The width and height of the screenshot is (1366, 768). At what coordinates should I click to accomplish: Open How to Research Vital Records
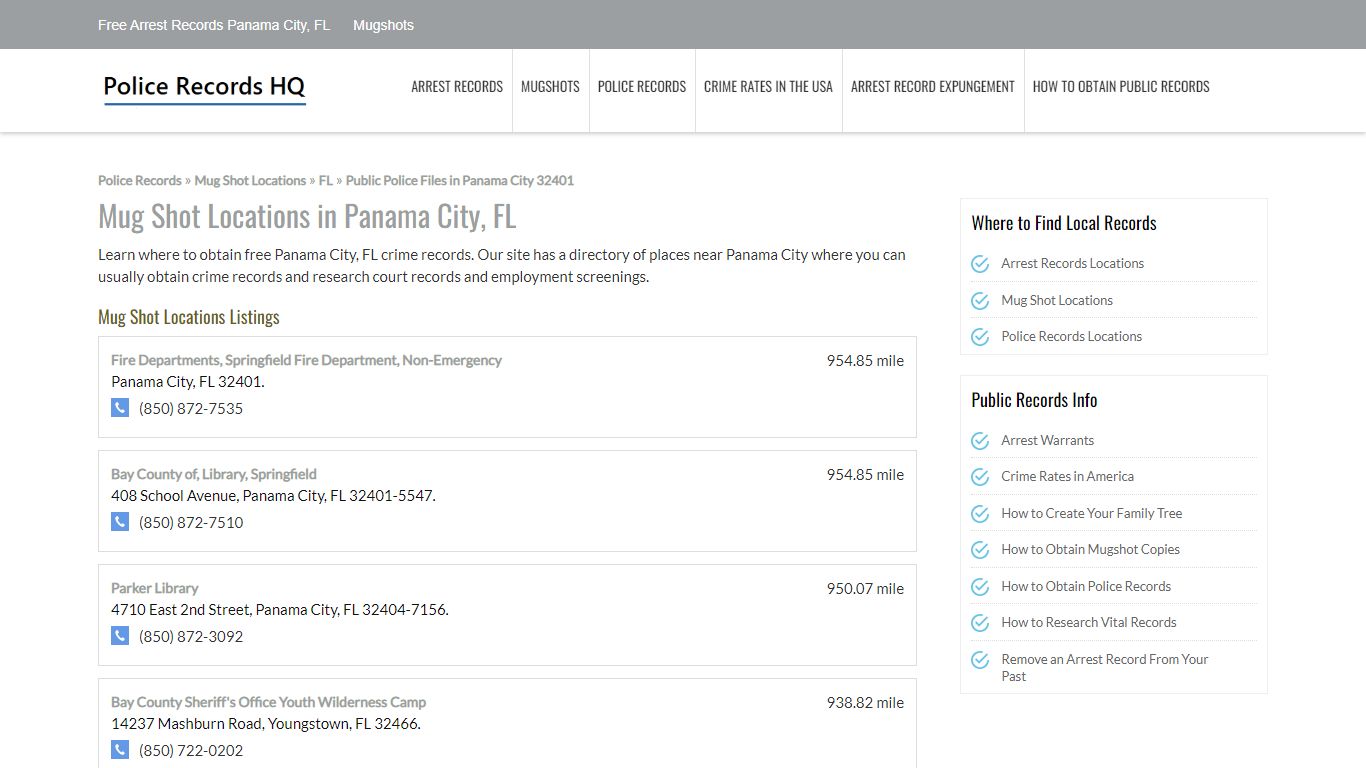point(1089,623)
